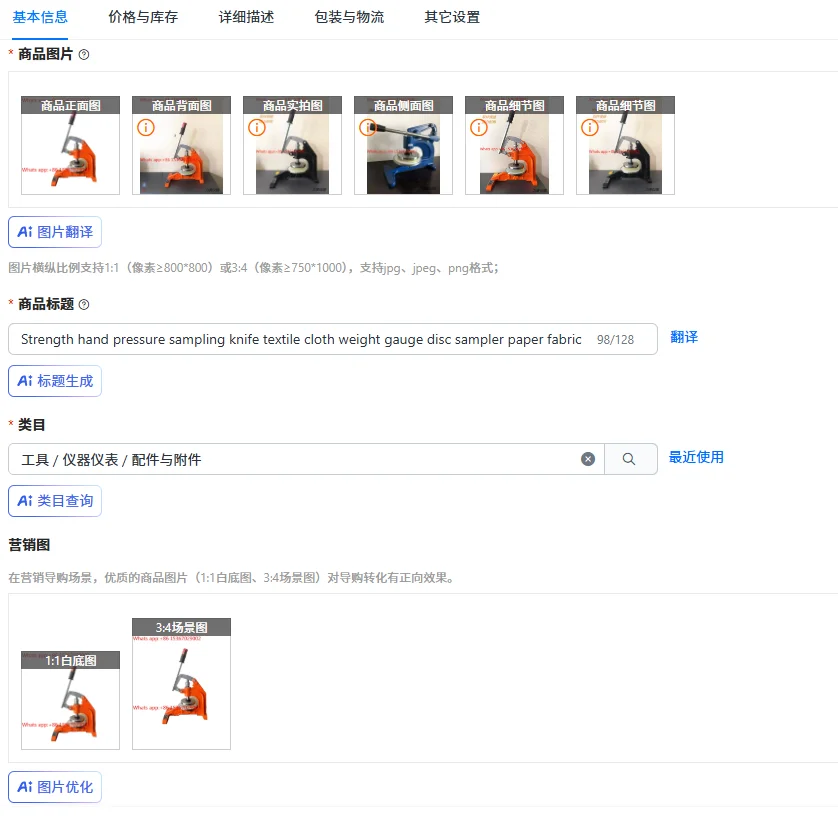Click the warning icon on first 商品细节图

[x=479, y=127]
